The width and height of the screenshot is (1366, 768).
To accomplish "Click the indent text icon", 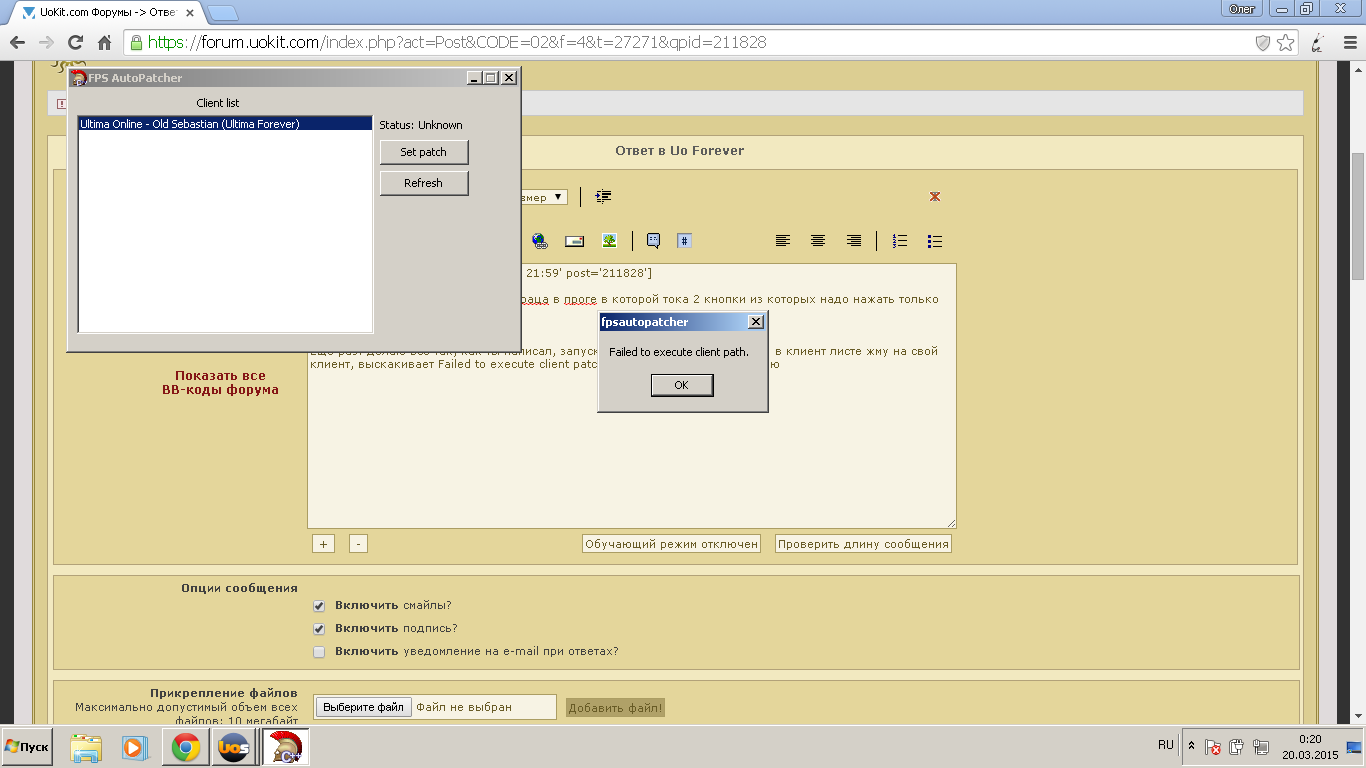I will point(603,197).
